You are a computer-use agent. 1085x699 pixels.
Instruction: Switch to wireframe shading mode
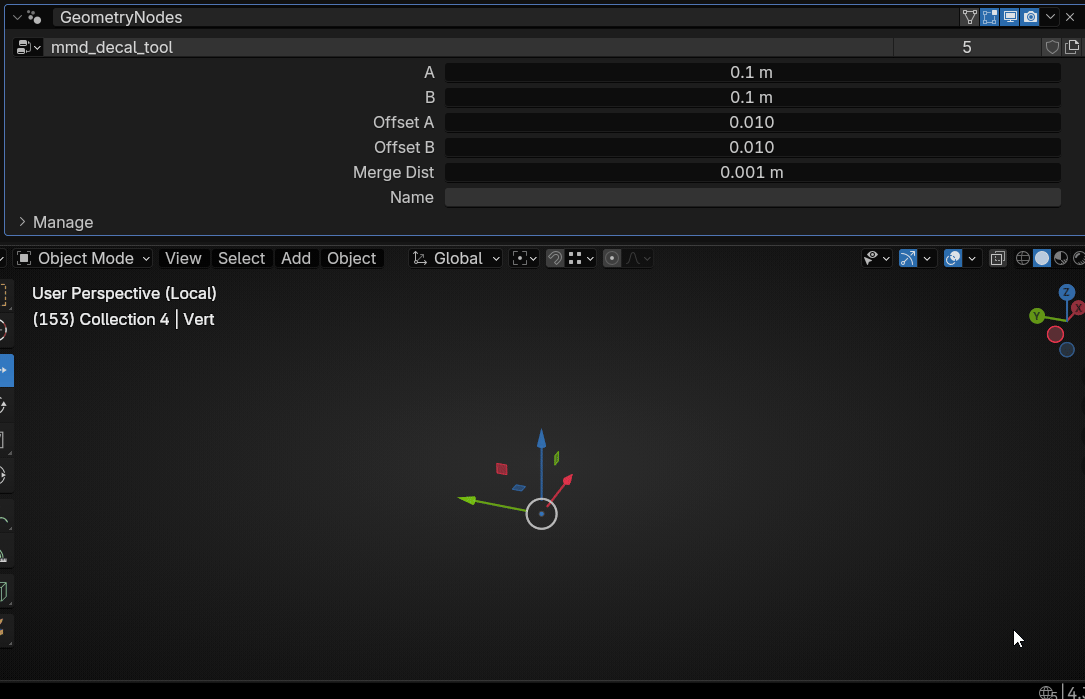point(1023,258)
